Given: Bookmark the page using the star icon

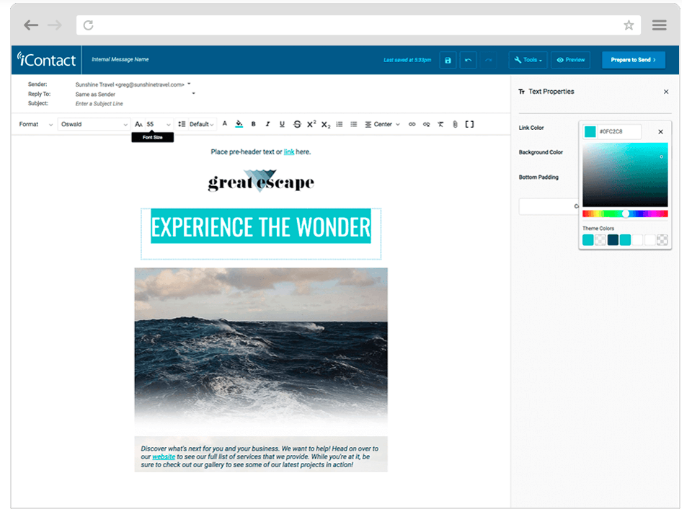Looking at the screenshot, I should click(629, 25).
